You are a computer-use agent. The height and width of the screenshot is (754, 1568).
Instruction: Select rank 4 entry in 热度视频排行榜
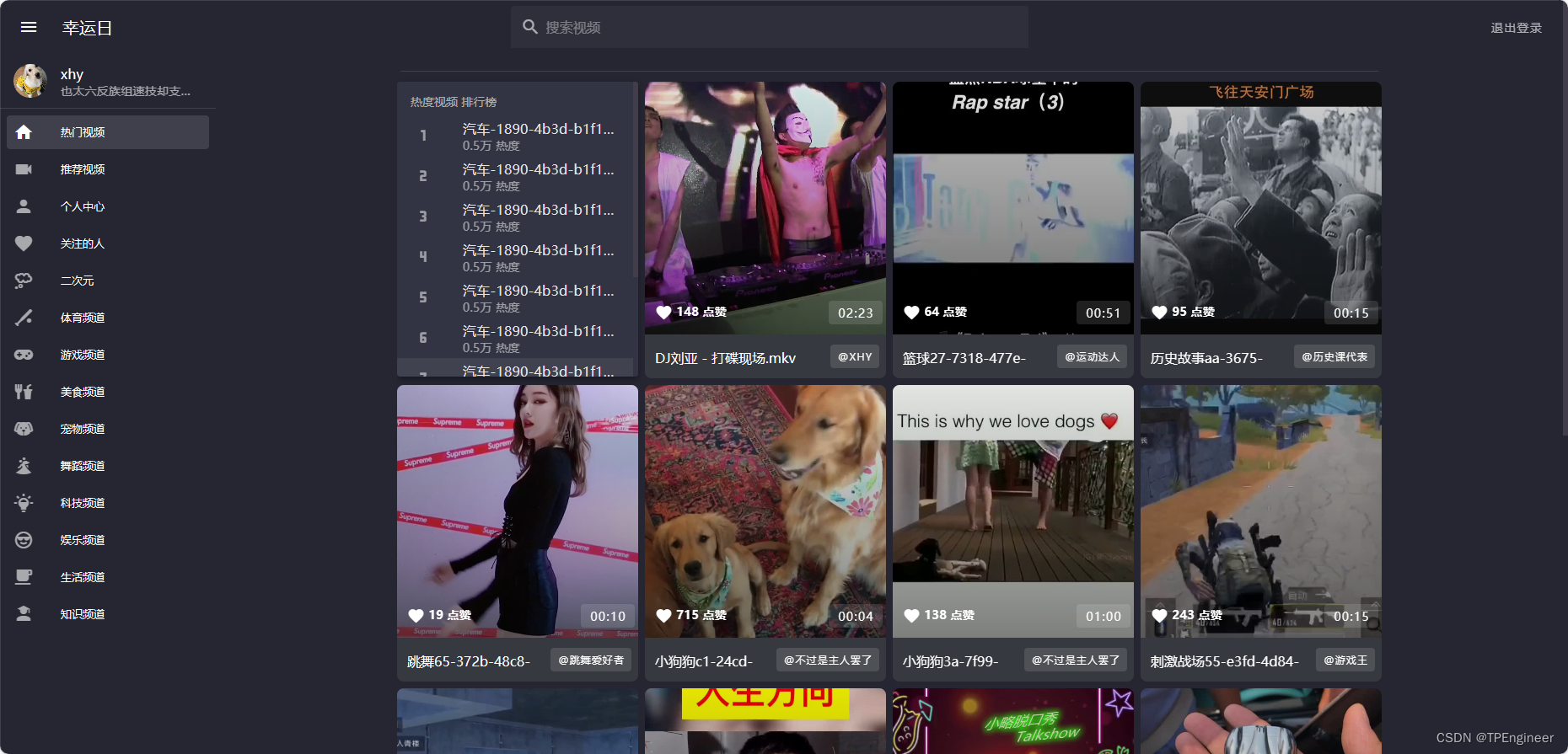point(515,257)
